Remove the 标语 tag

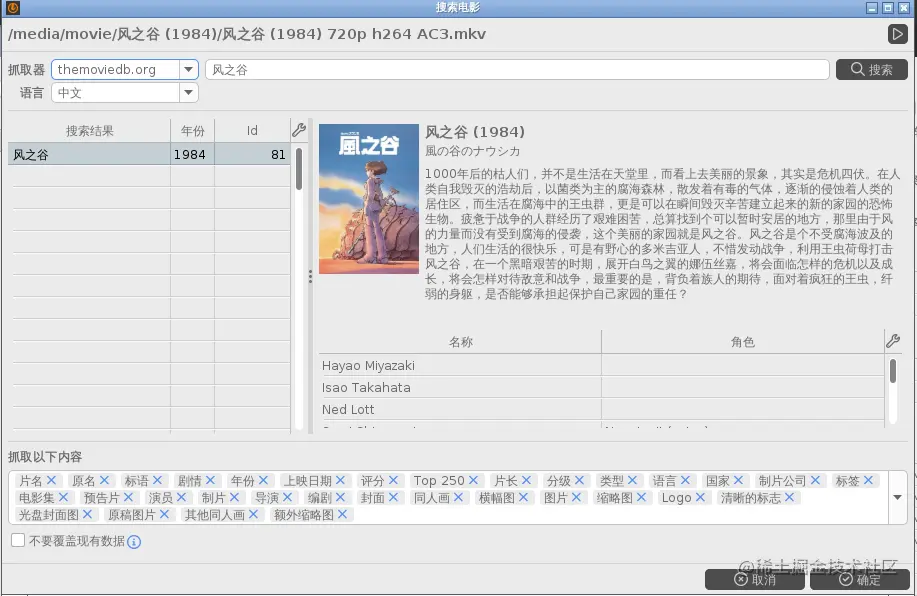click(157, 480)
